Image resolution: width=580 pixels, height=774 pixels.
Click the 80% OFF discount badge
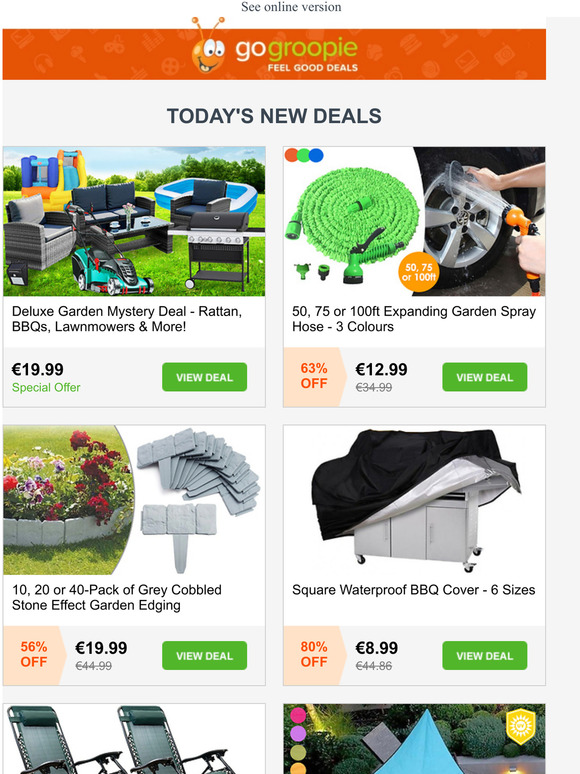314,655
